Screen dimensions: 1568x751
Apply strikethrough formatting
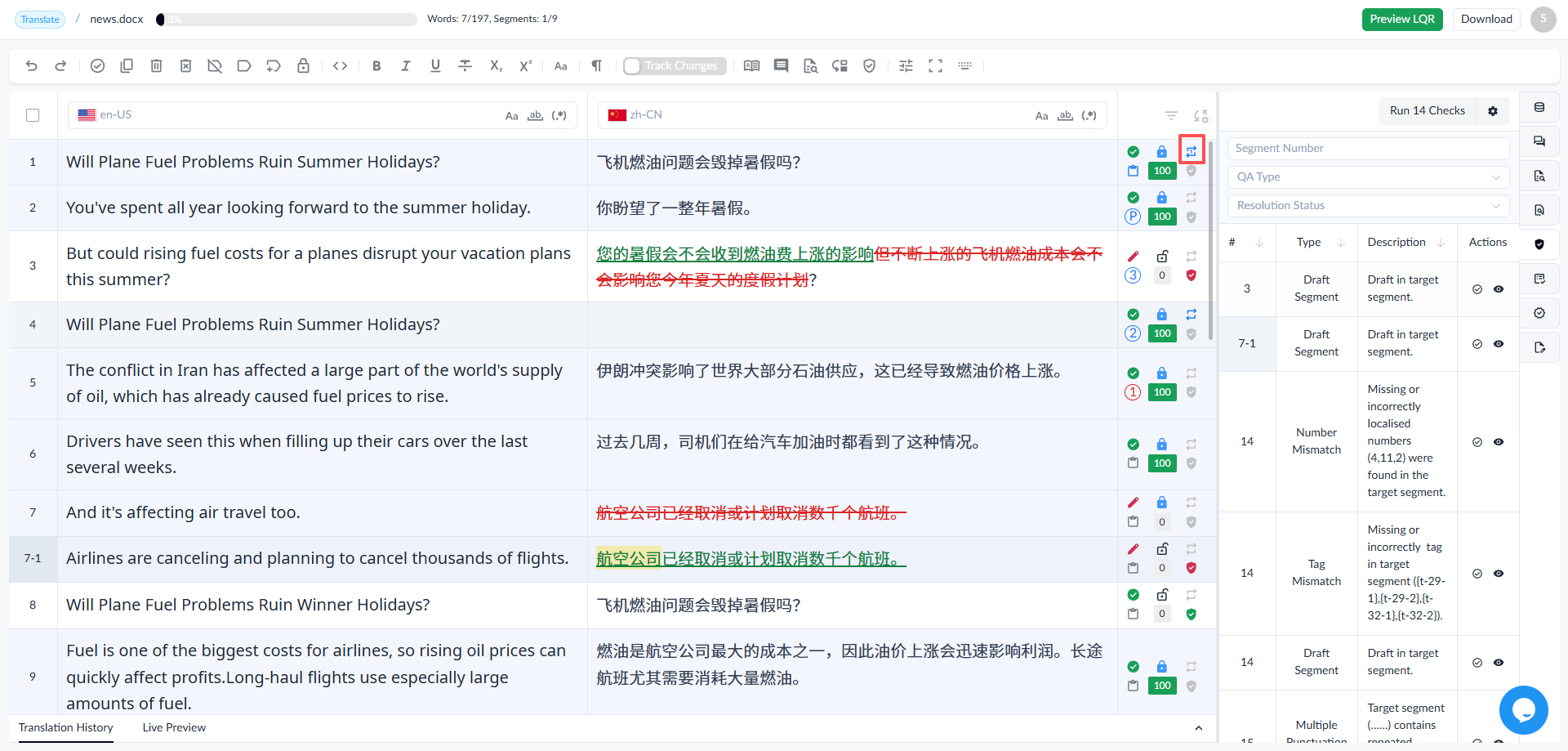click(x=465, y=65)
